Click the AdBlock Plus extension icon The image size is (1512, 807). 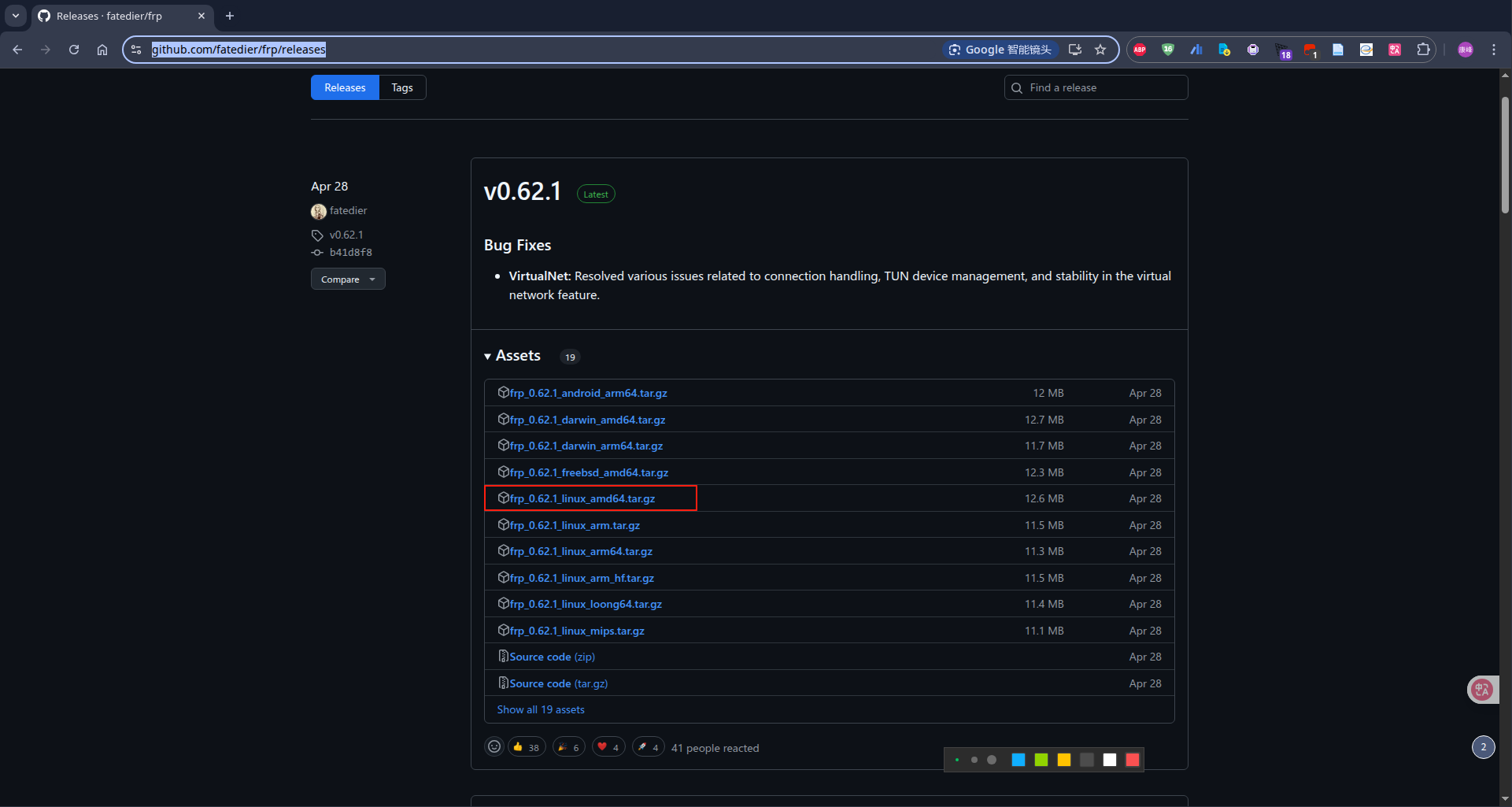(x=1139, y=50)
